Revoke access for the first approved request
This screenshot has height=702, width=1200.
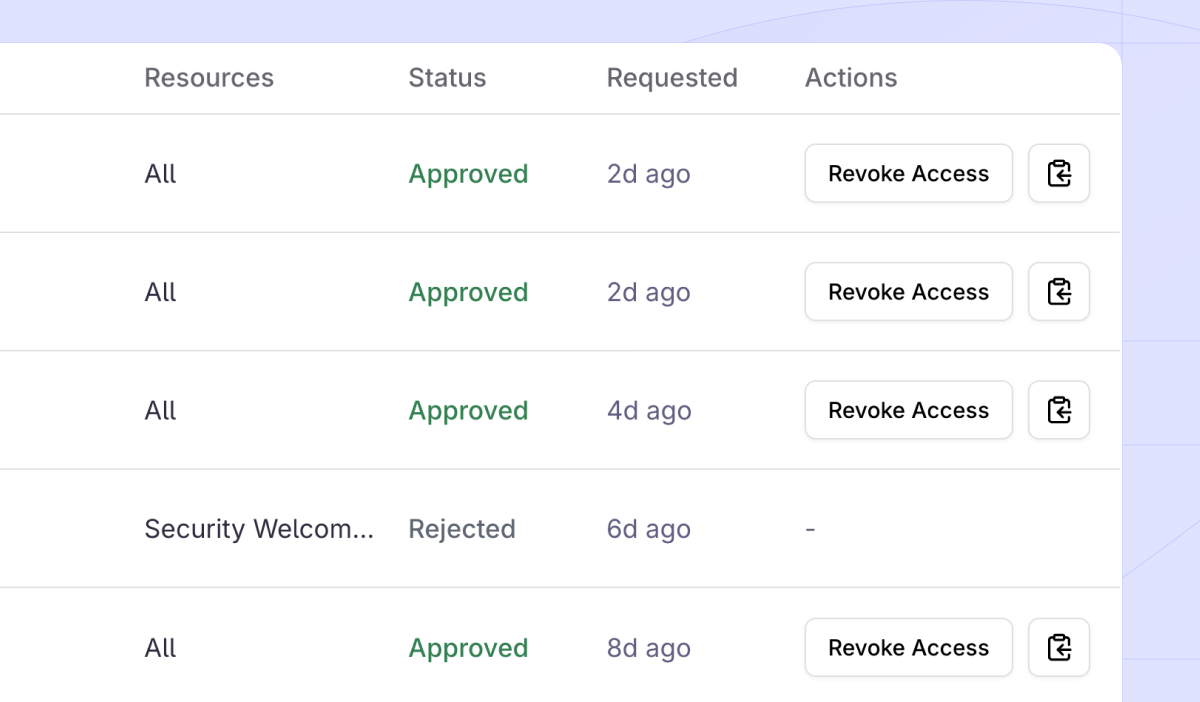click(x=908, y=173)
